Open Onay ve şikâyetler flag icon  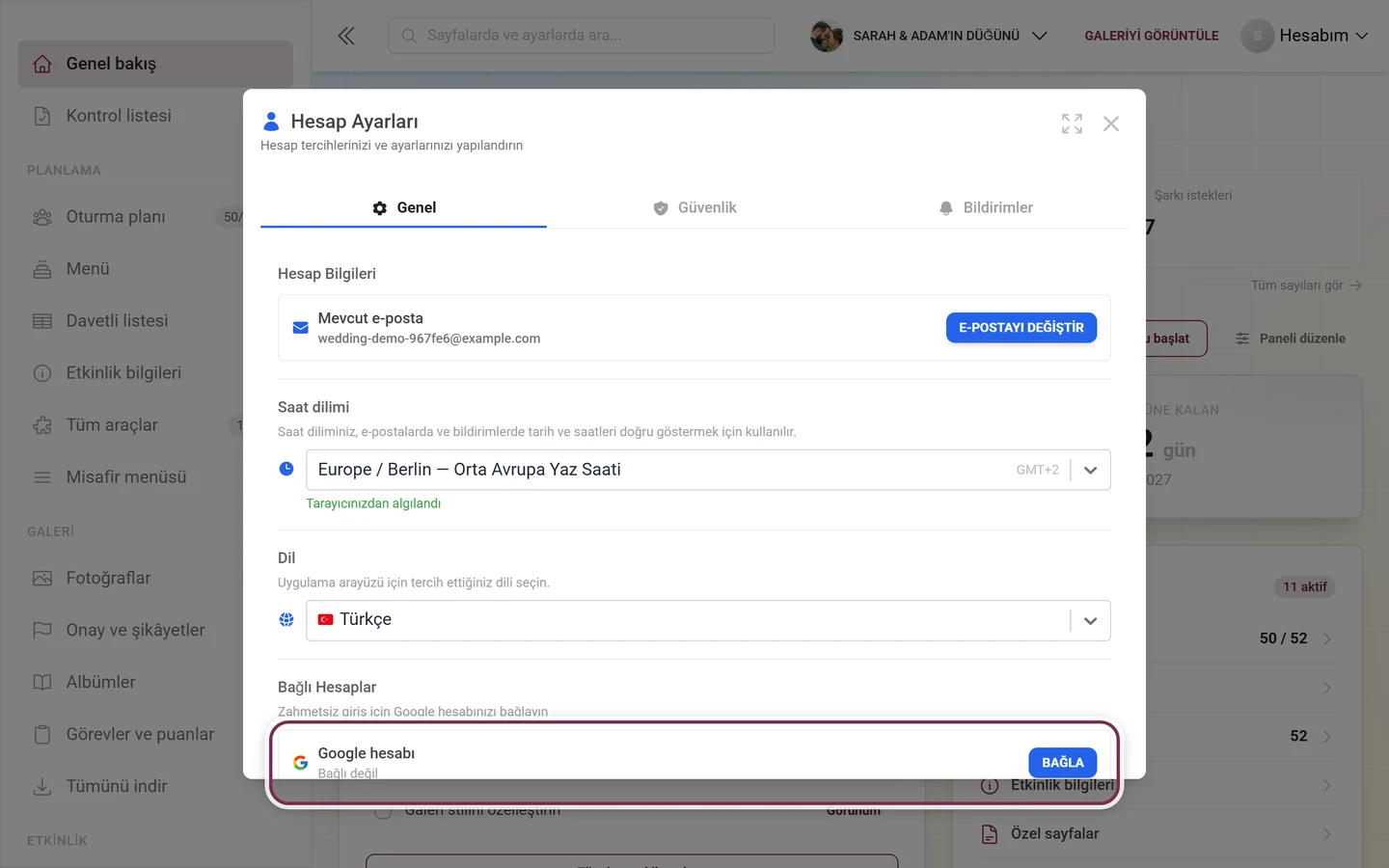point(42,631)
